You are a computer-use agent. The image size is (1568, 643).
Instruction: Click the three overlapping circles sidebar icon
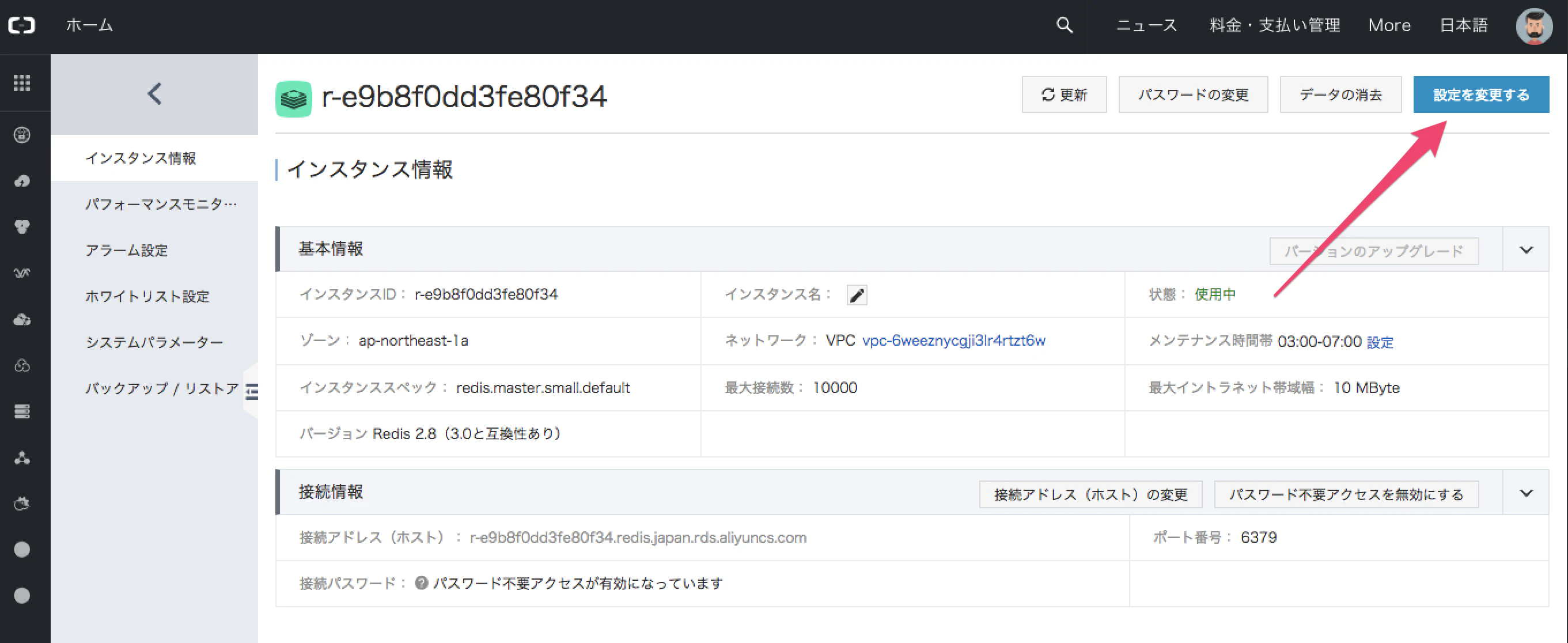pyautogui.click(x=22, y=366)
